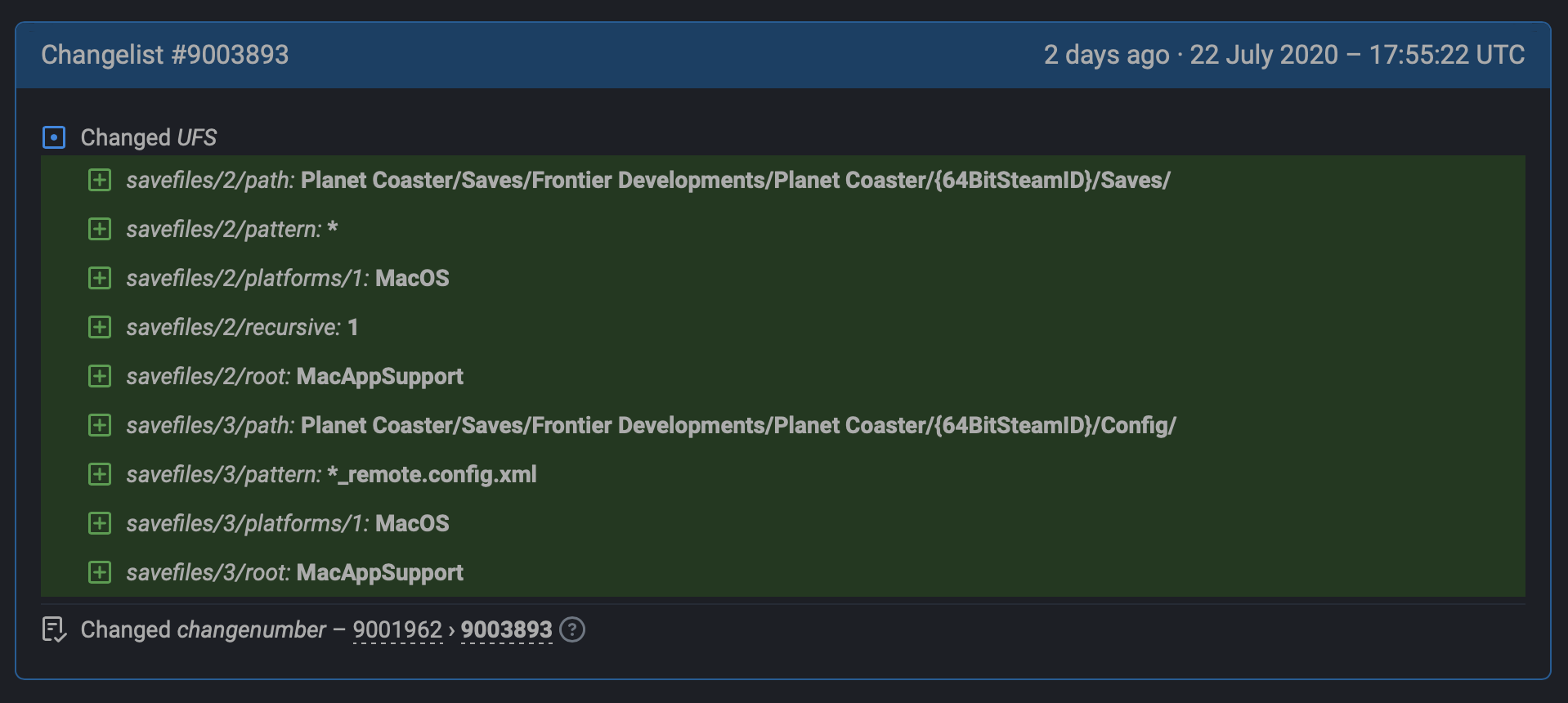Open Changelist #9003893 header link
The height and width of the screenshot is (703, 1568).
point(164,55)
